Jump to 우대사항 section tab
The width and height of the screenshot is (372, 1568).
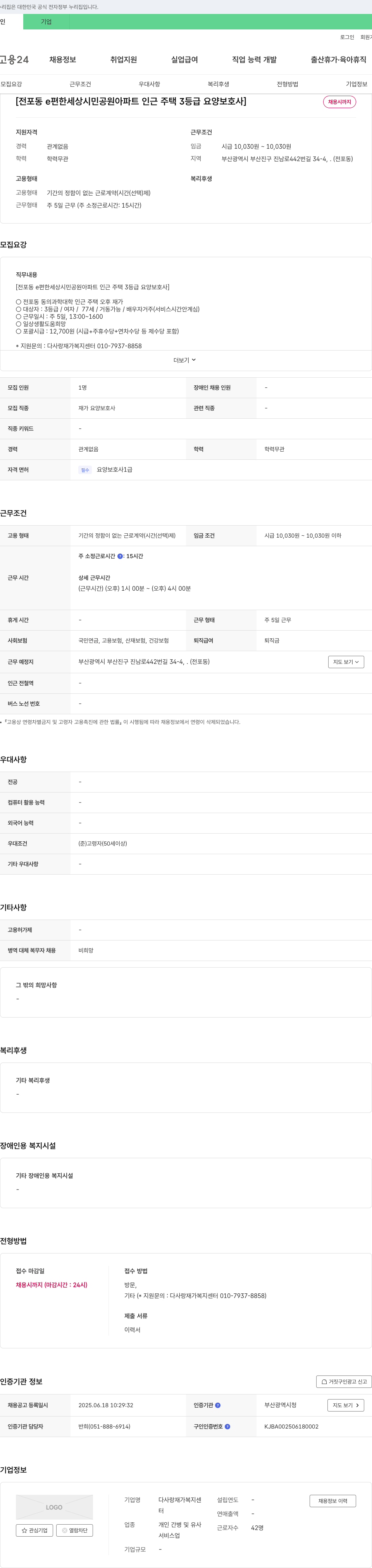(149, 84)
